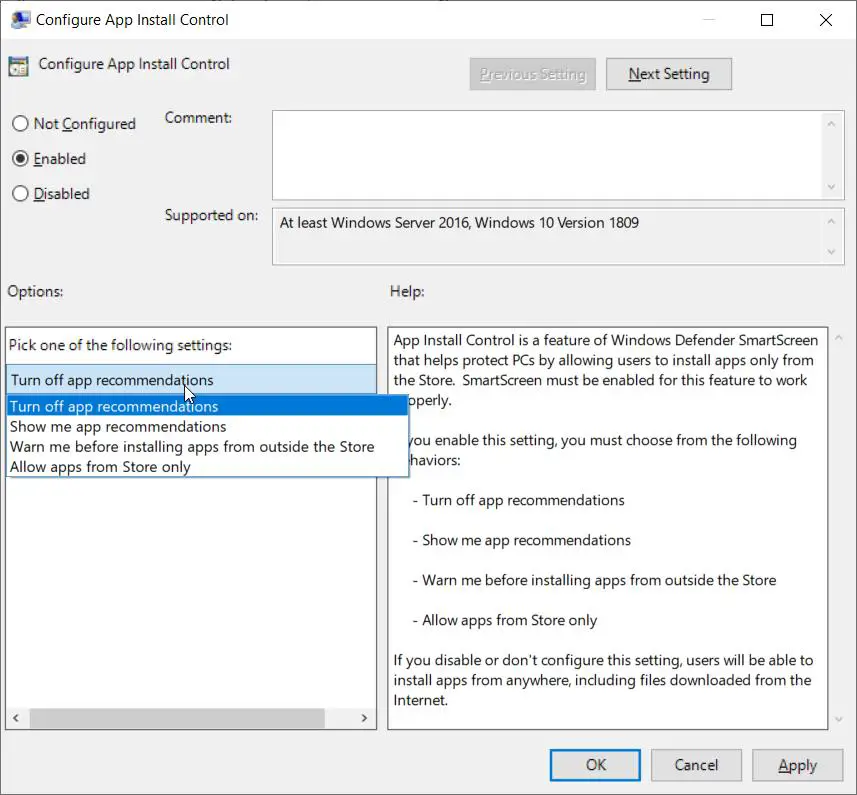Click the Options pane horizontal scrollbar thumb
857x795 pixels.
[177, 718]
